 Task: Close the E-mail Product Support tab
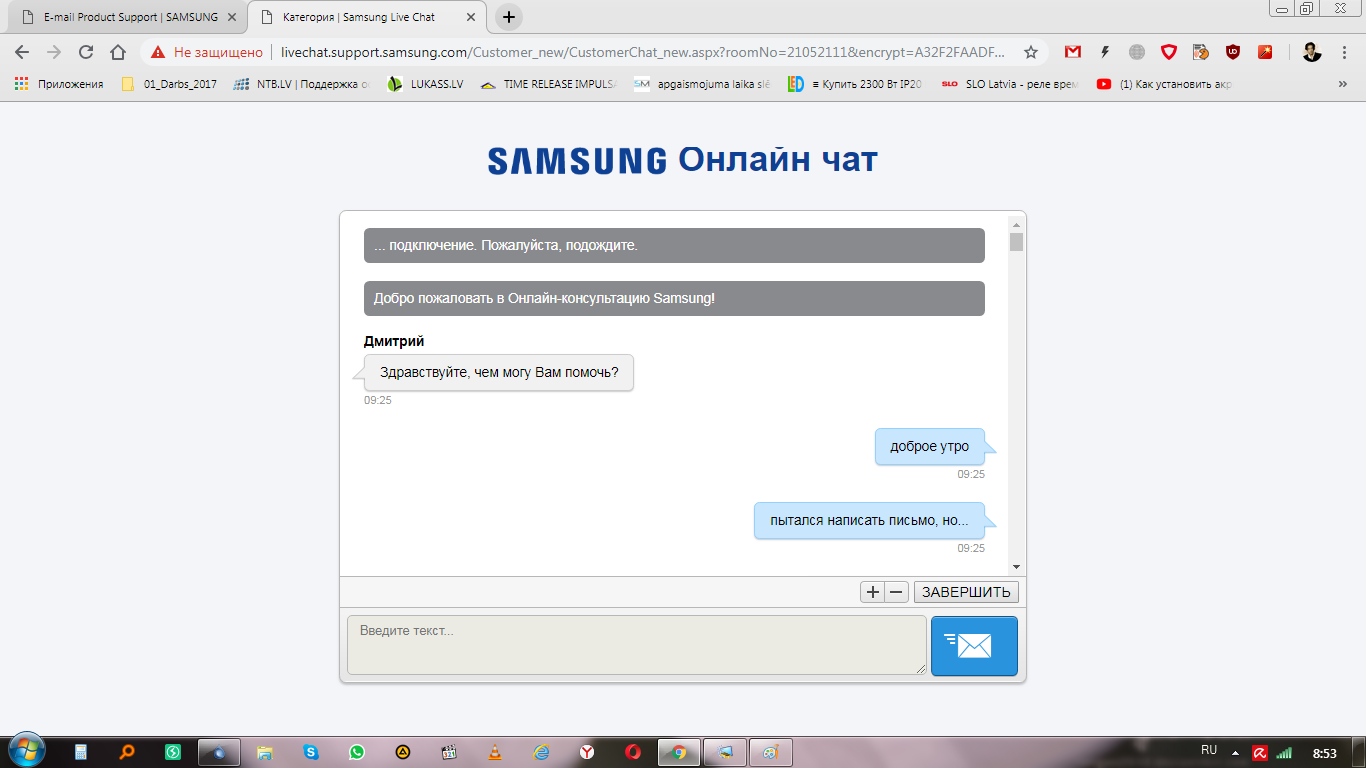click(231, 17)
